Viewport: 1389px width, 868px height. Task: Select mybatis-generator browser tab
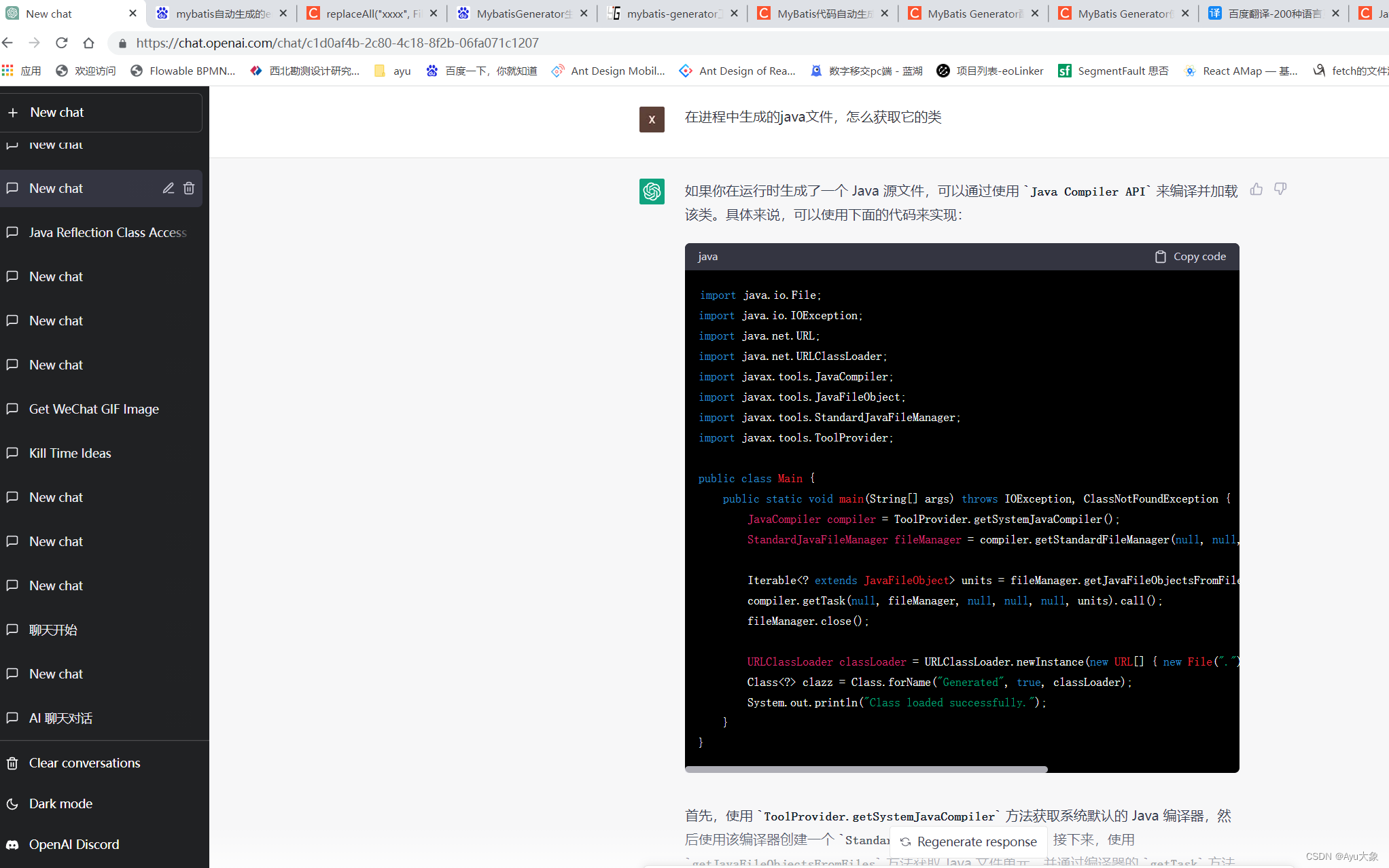(x=671, y=14)
